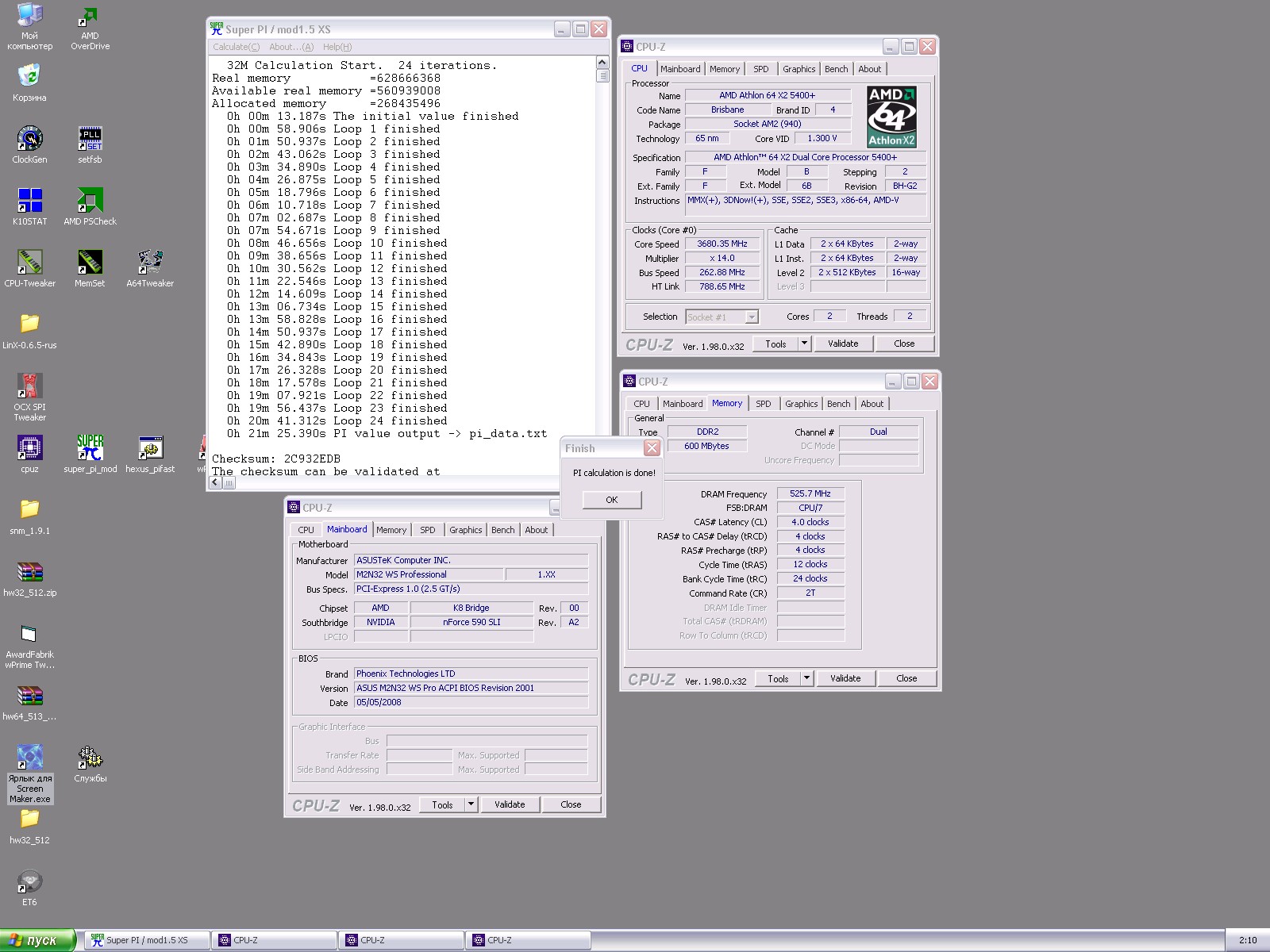Click the Super PI title bar icon
Screen dimensions: 1270x952
tap(216, 29)
